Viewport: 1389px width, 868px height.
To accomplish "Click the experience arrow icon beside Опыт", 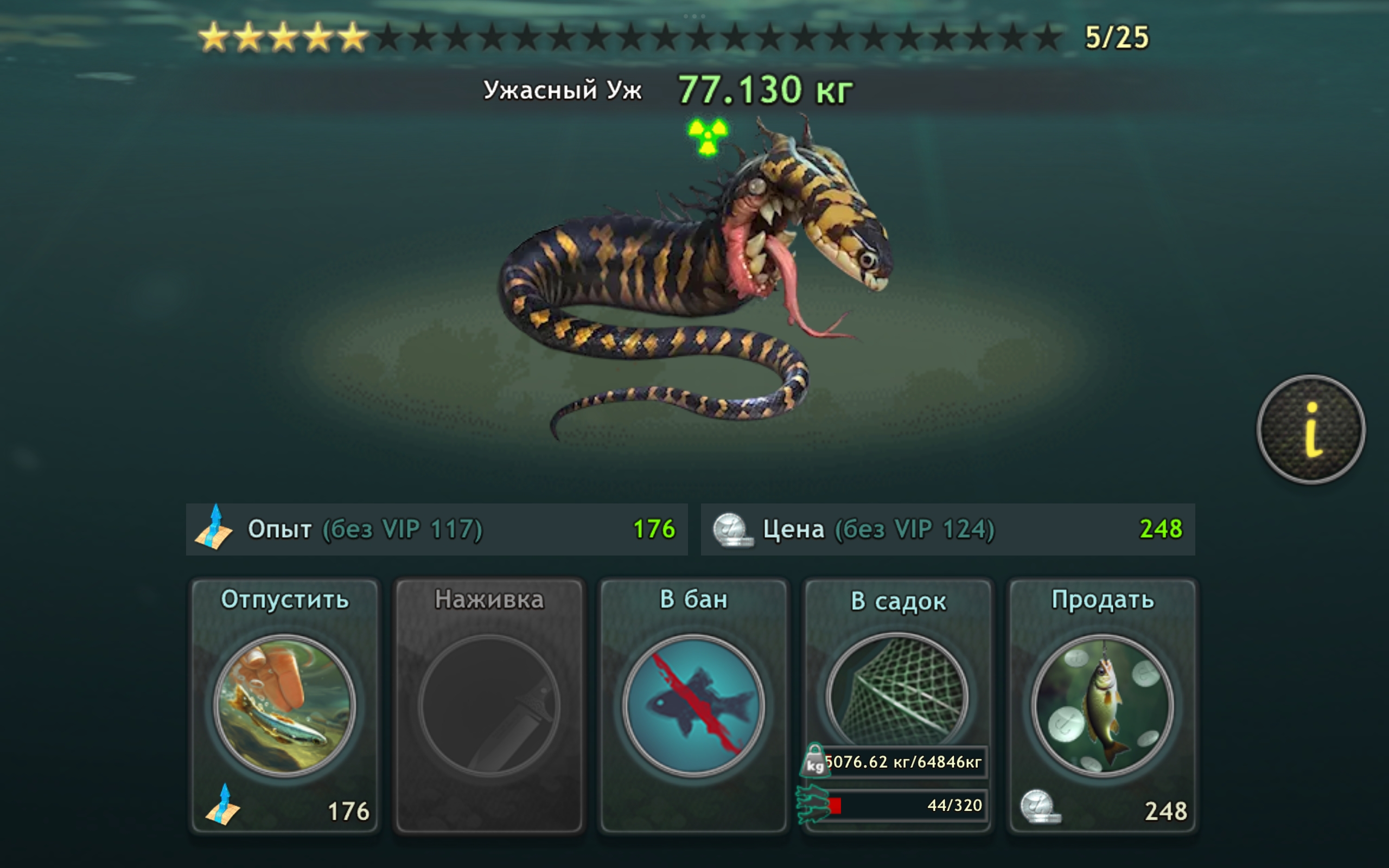I will point(214,527).
